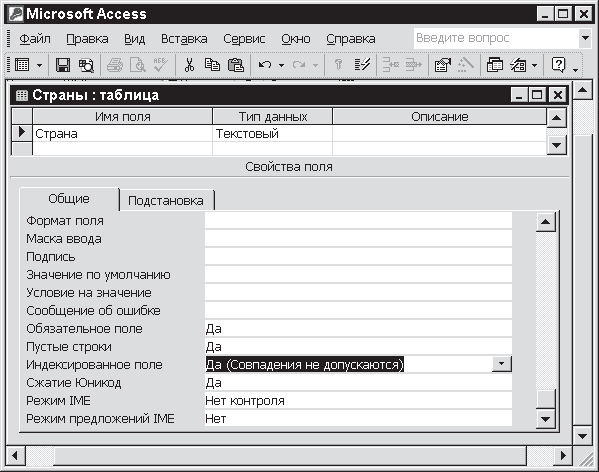The height and width of the screenshot is (472, 599).
Task: Open the Indexes toolbar icon
Action: (362, 65)
